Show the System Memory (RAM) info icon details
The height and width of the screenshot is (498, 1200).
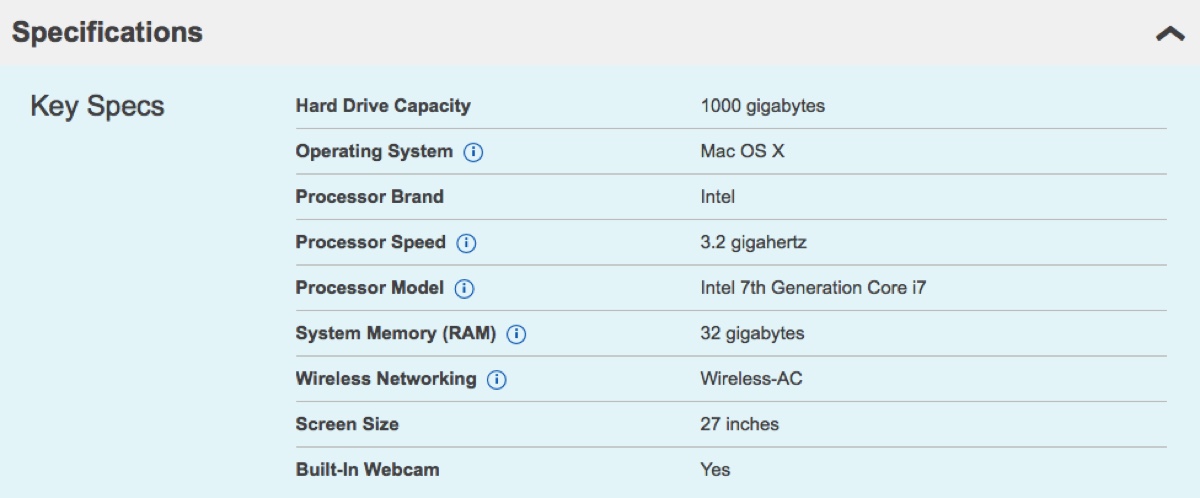click(516, 335)
